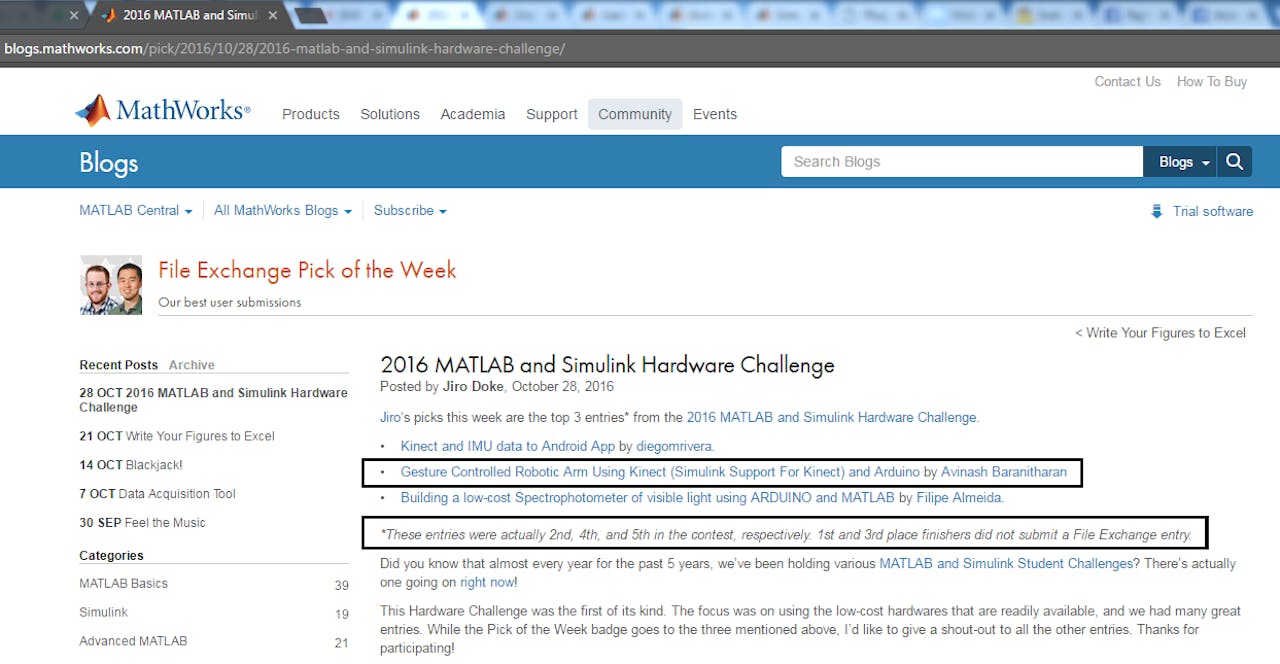
Task: Select the Simulink category
Action: [x=104, y=612]
